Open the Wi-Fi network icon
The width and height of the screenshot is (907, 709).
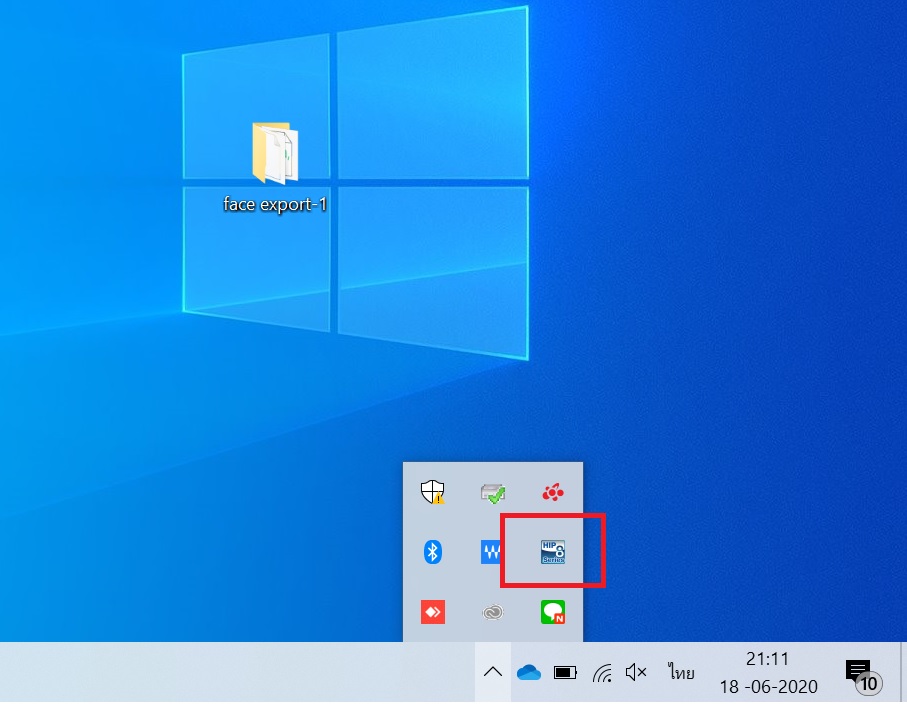click(602, 673)
